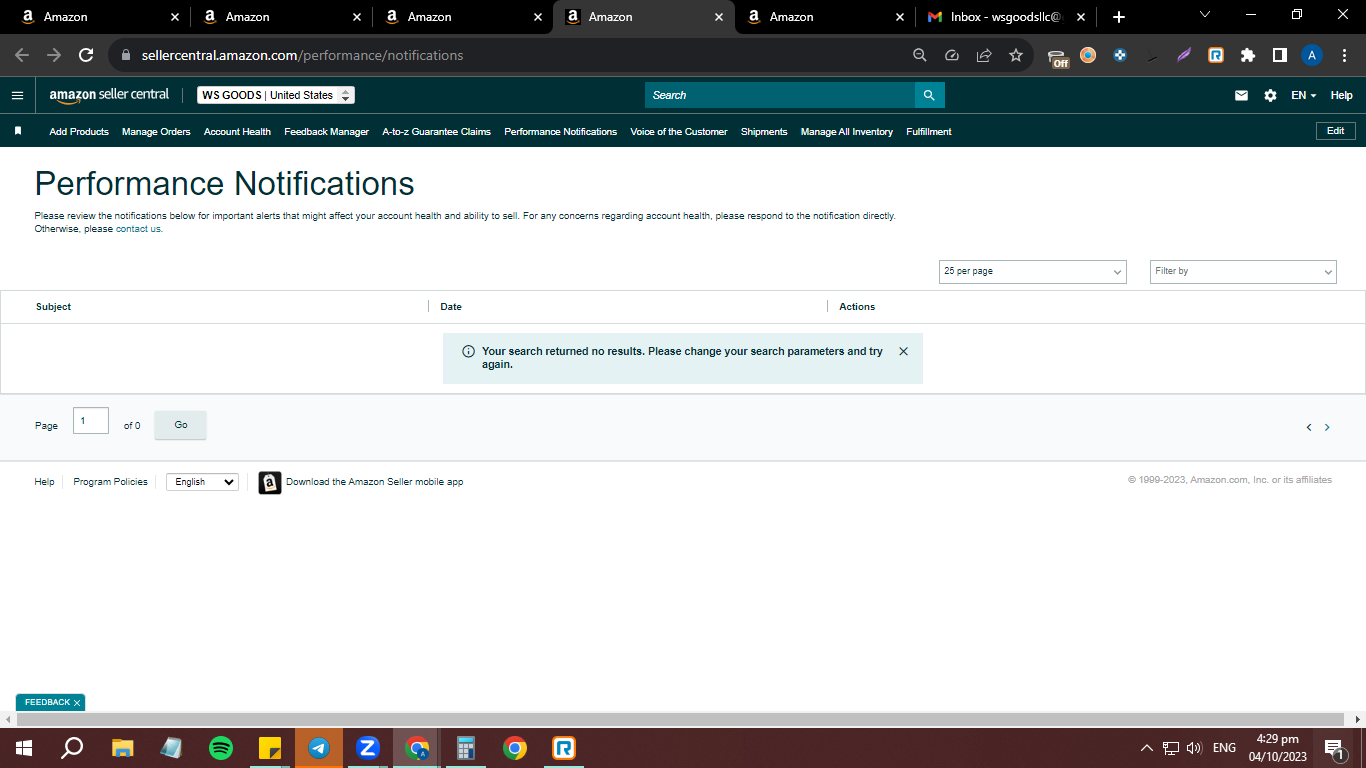
Task: Click the Amazon Seller Central logo
Action: (109, 95)
